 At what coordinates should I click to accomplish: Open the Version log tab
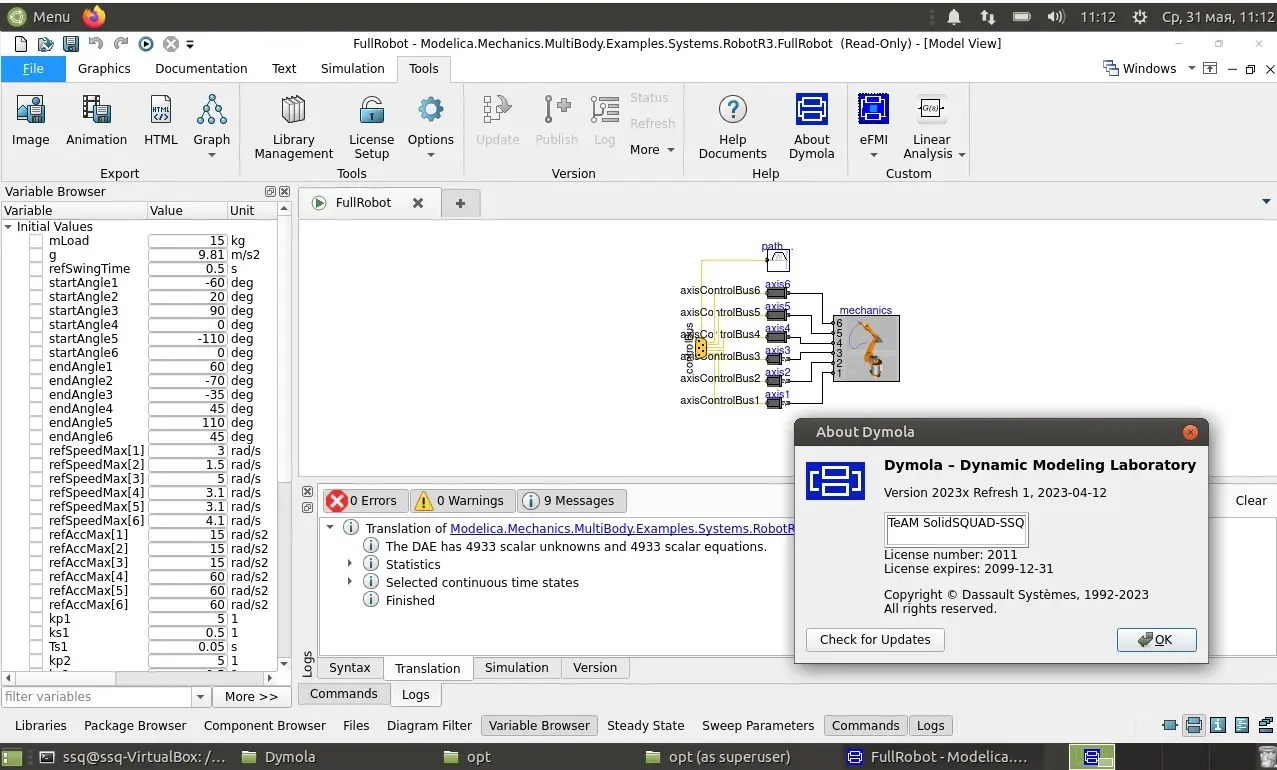click(595, 668)
